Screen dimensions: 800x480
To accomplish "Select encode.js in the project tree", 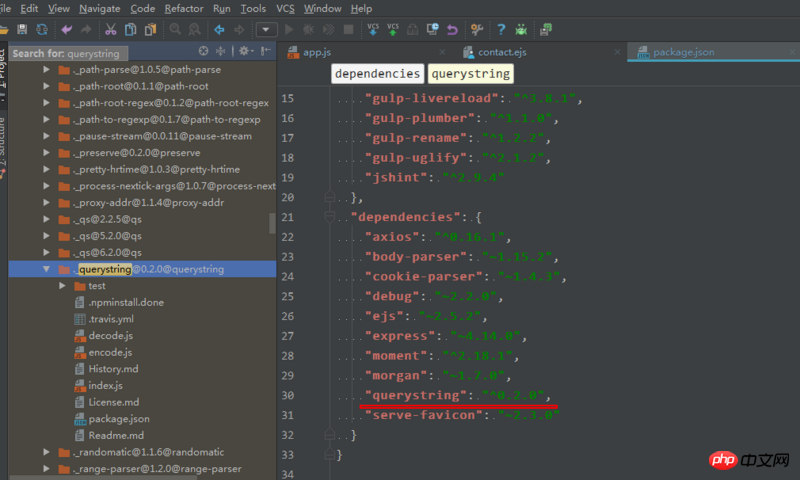I will (110, 352).
